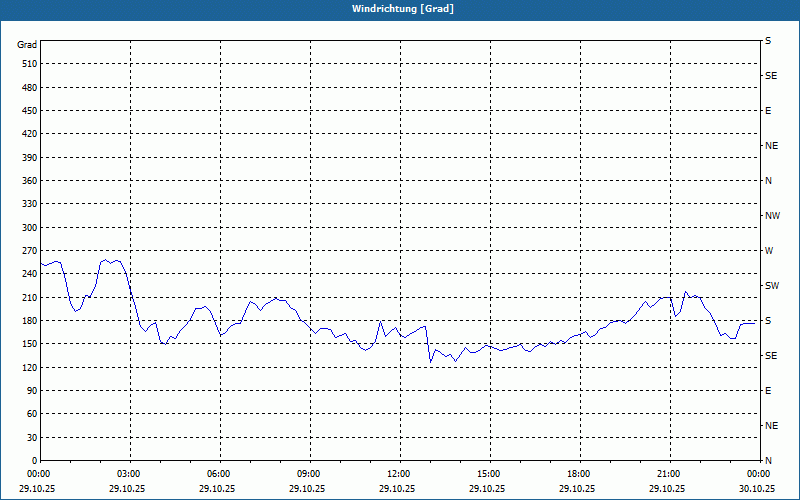
Task: Click the 510 value on the y-axis
Action: [x=27, y=64]
